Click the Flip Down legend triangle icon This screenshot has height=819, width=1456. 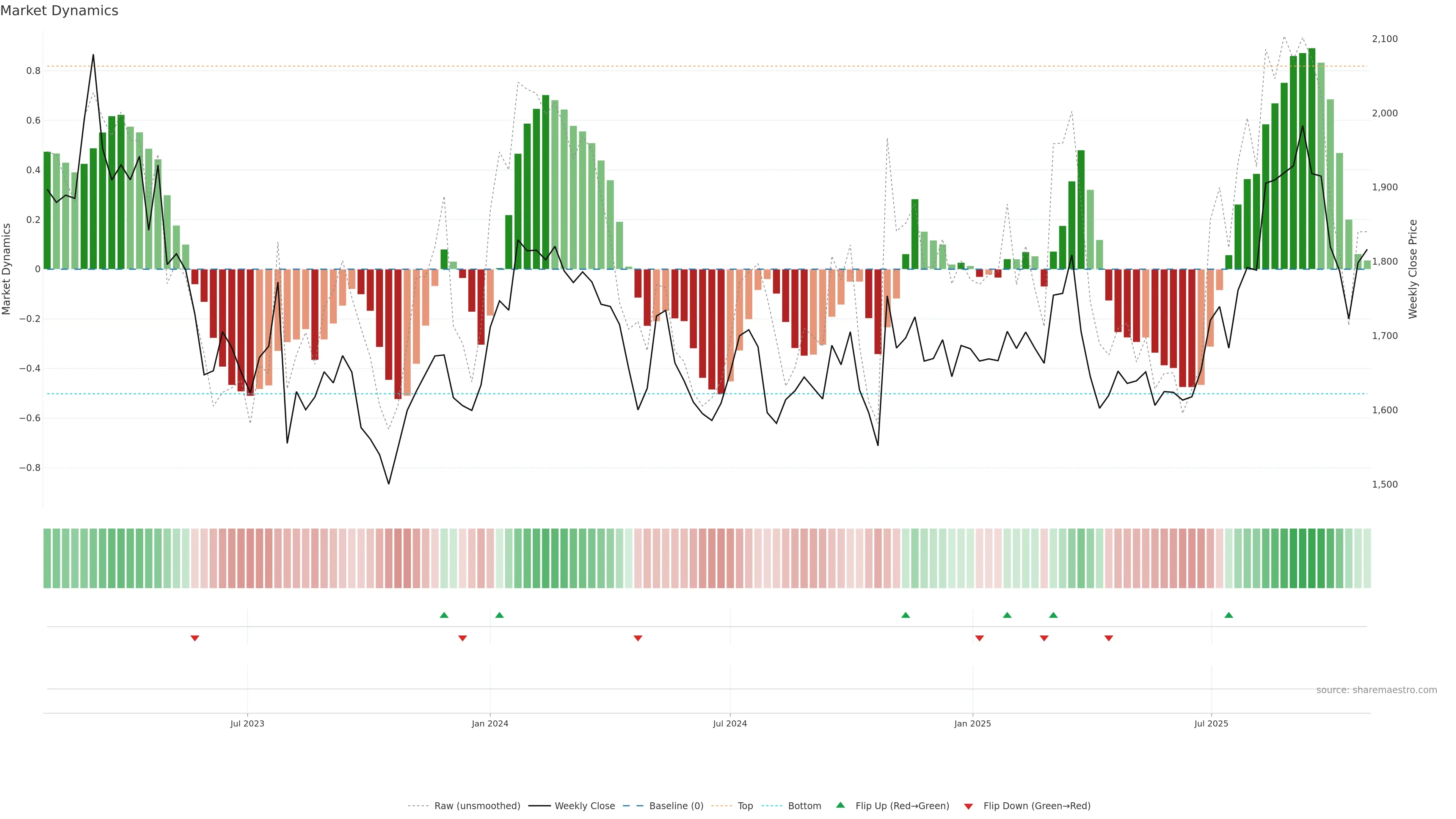[x=968, y=806]
